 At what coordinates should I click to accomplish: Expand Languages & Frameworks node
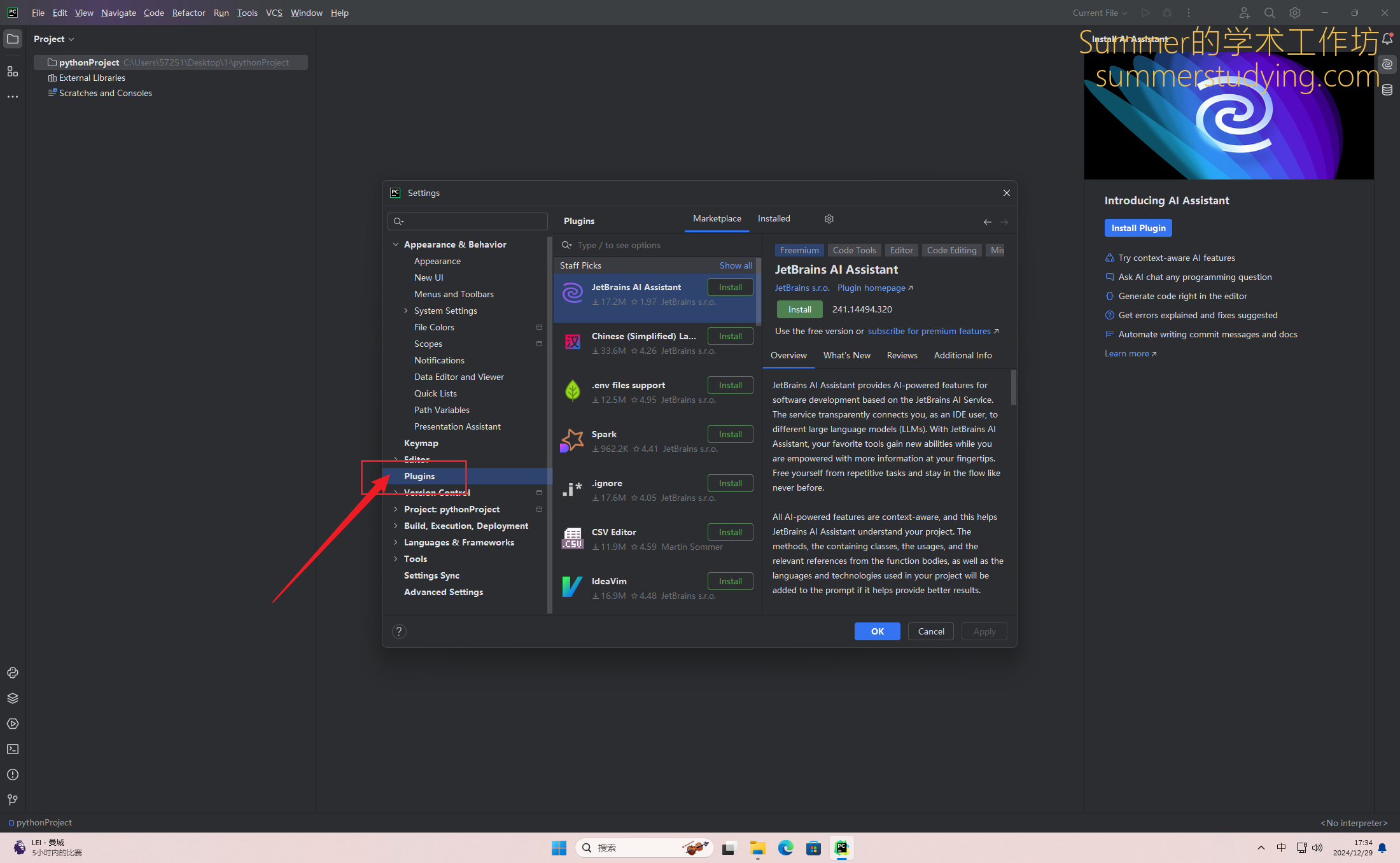pos(396,542)
